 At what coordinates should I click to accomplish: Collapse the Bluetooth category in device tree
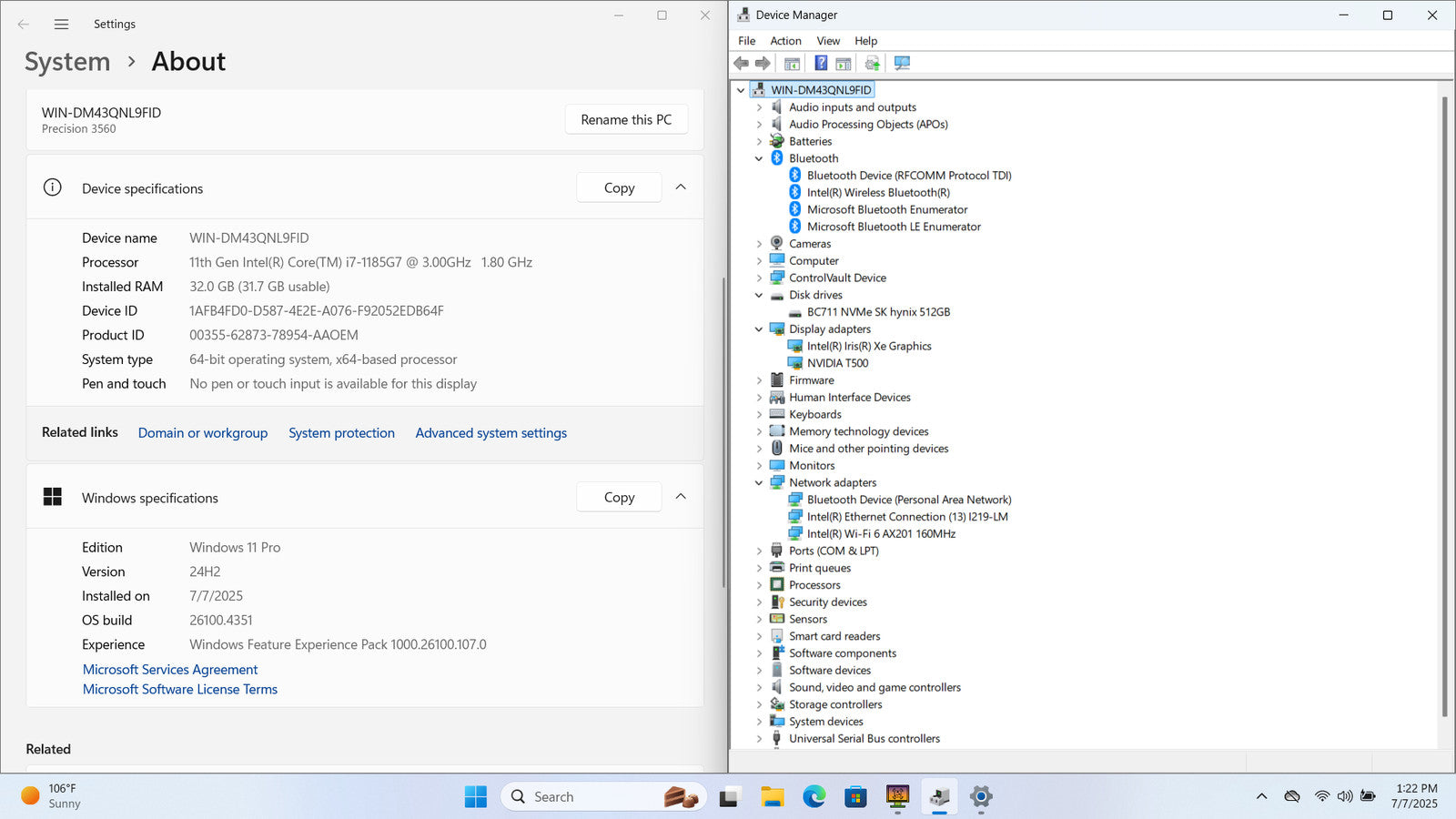pyautogui.click(x=759, y=158)
